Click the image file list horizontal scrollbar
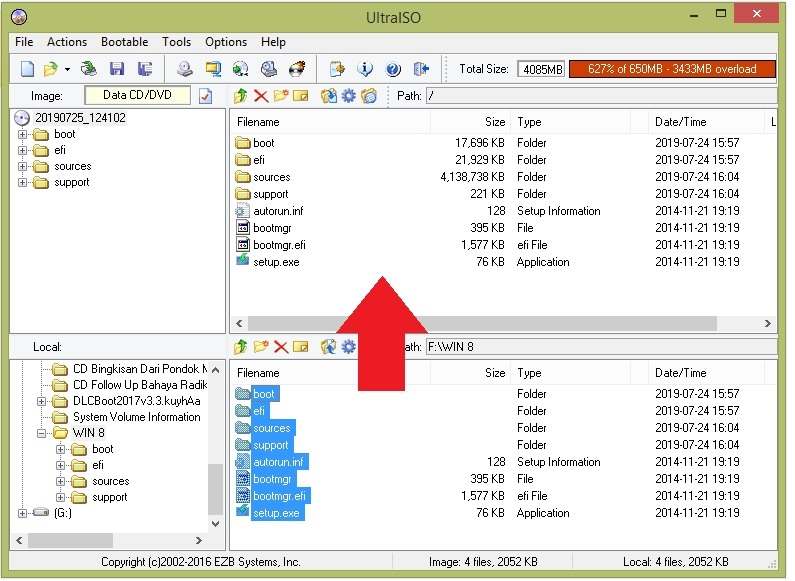 click(482, 323)
